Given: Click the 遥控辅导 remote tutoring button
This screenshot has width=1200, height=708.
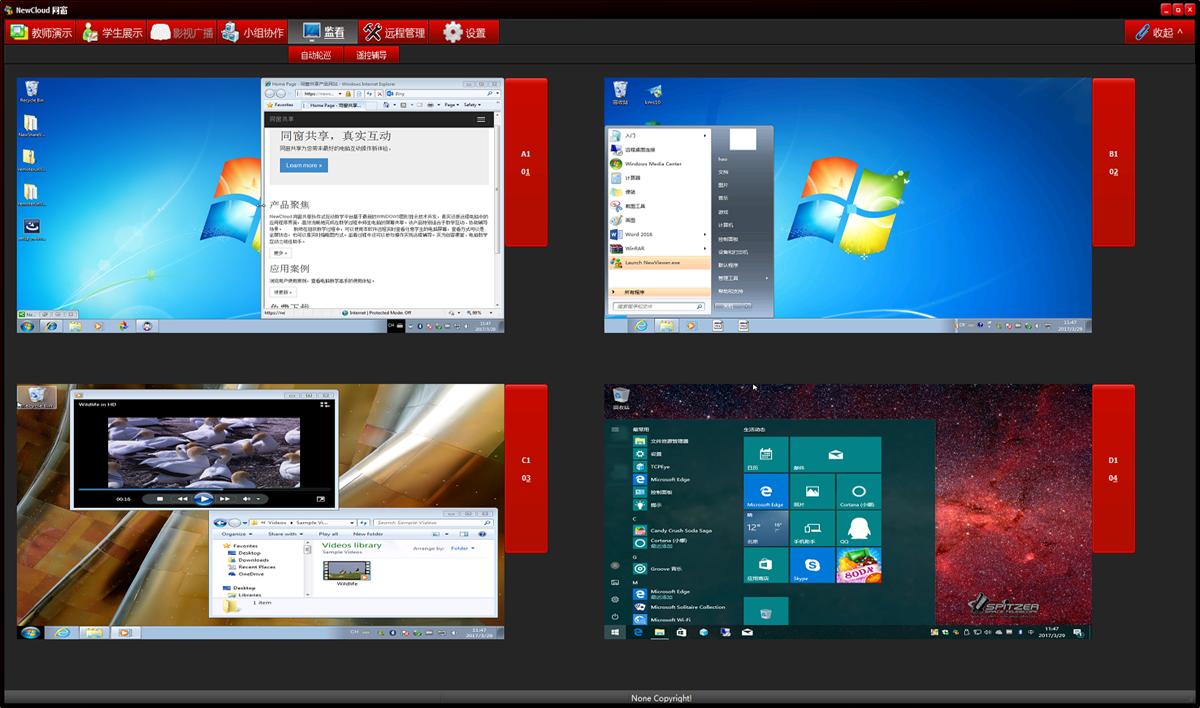Looking at the screenshot, I should [371, 55].
